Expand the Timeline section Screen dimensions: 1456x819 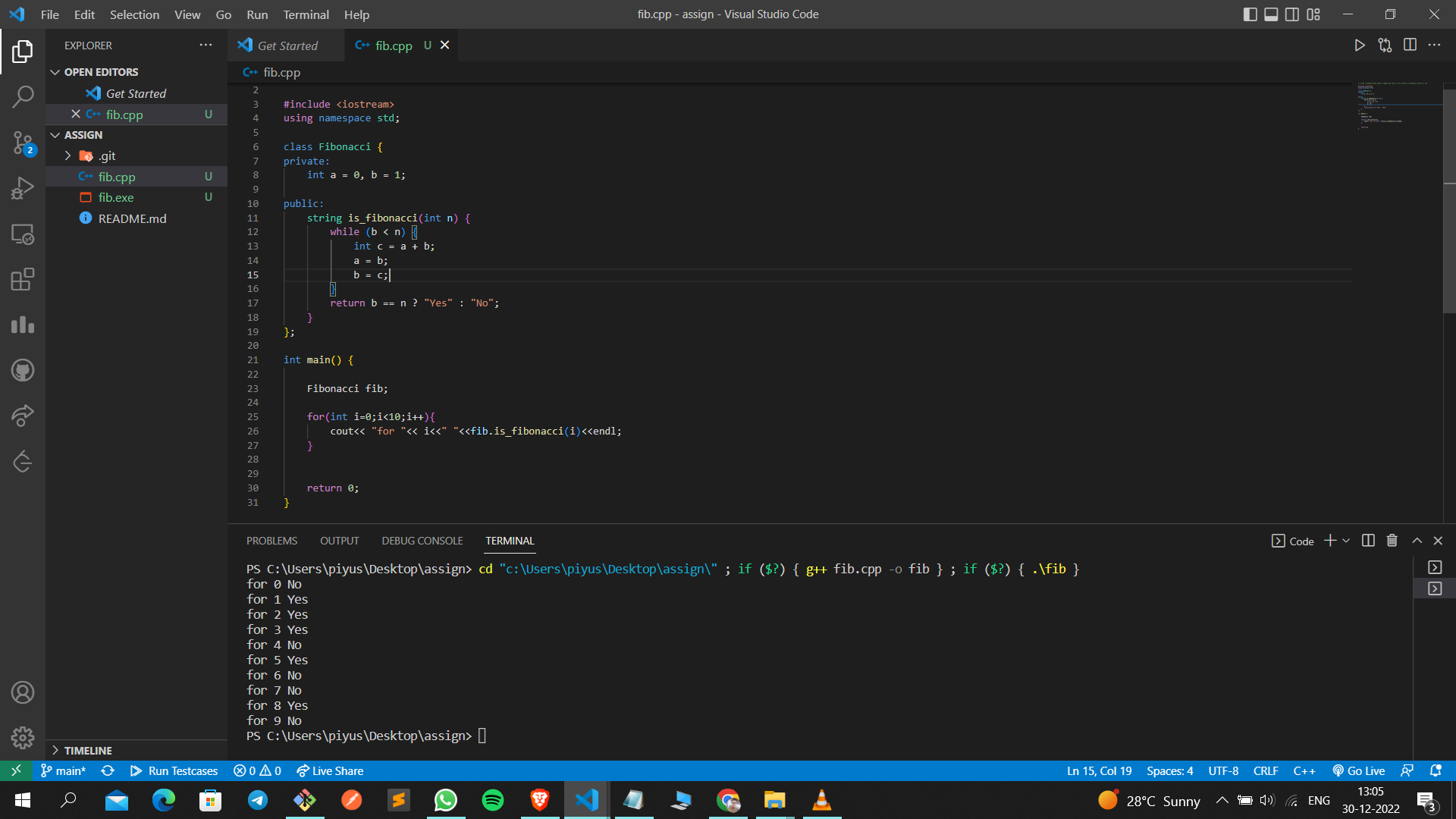(x=55, y=750)
